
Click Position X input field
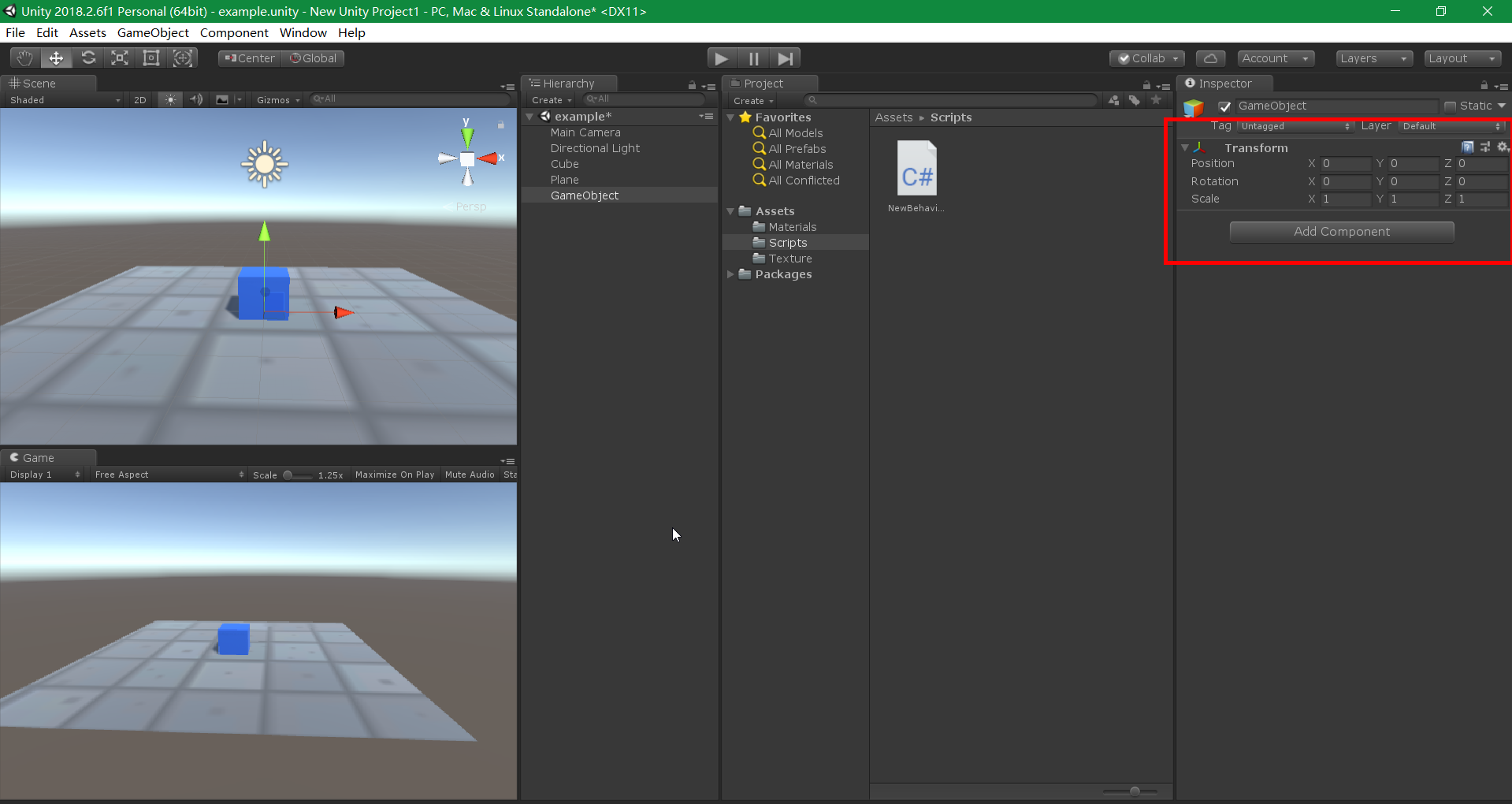tap(1347, 164)
